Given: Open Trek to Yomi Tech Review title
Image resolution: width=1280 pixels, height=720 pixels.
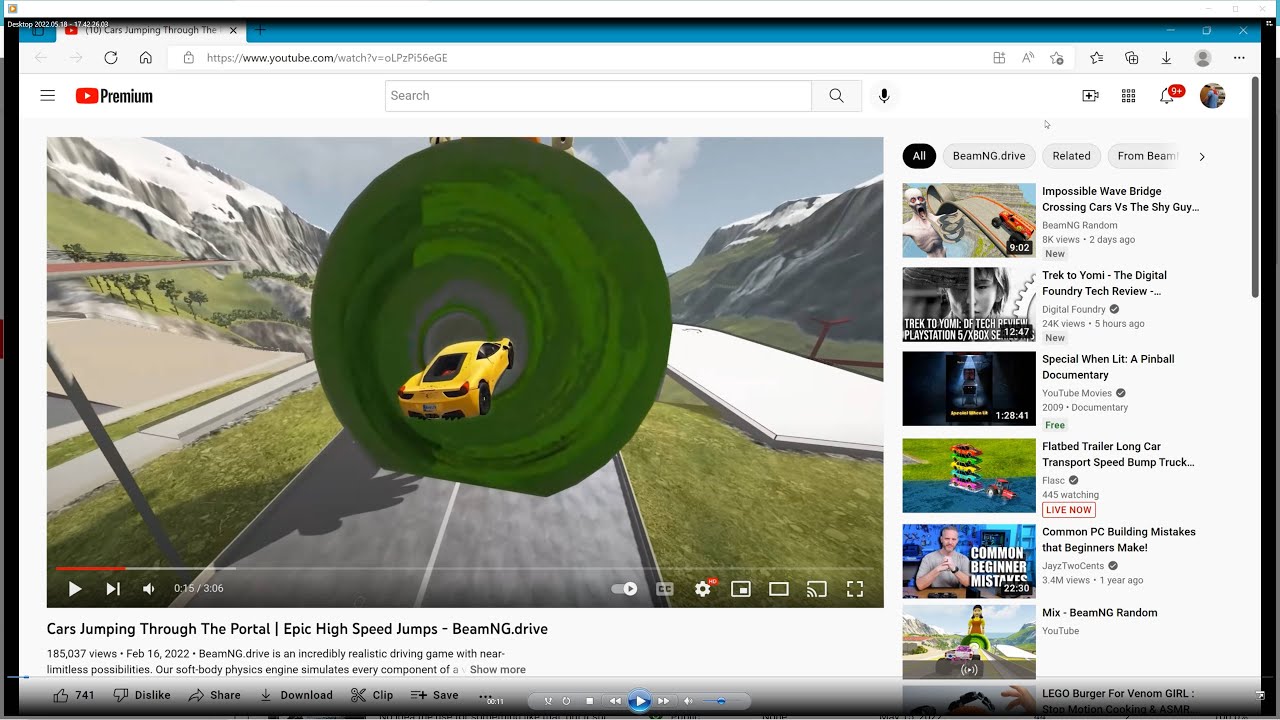Looking at the screenshot, I should coord(1104,283).
